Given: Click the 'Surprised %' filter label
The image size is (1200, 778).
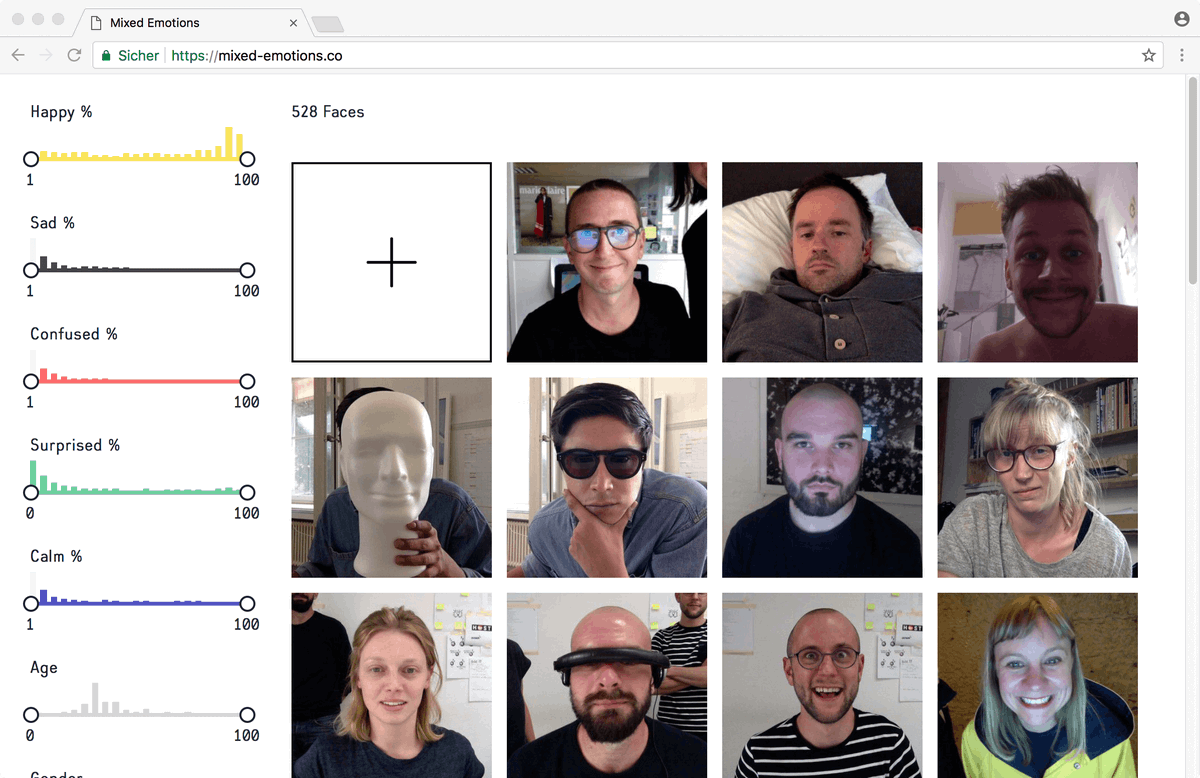Looking at the screenshot, I should (x=75, y=445).
